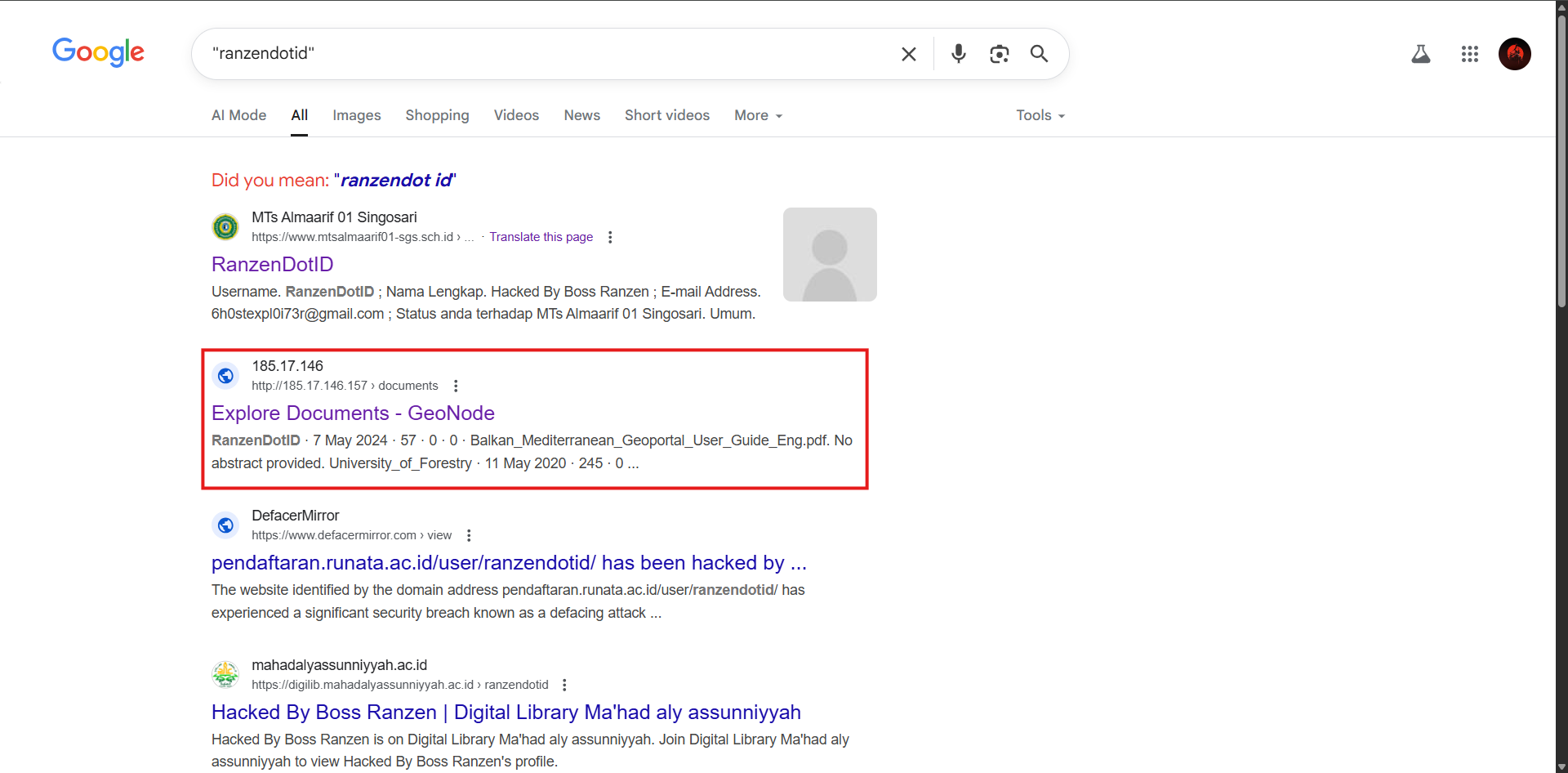
Task: Open AI Mode tab
Action: pos(239,115)
